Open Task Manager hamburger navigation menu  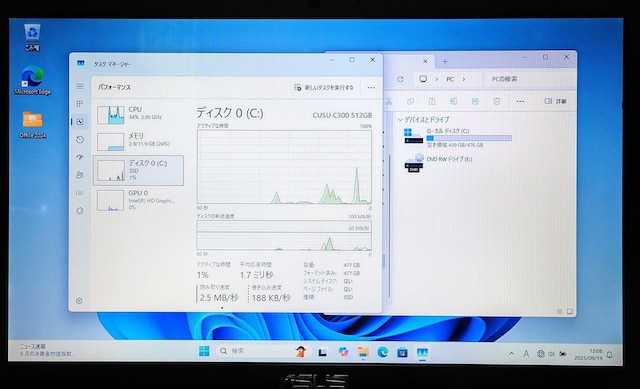click(x=80, y=86)
